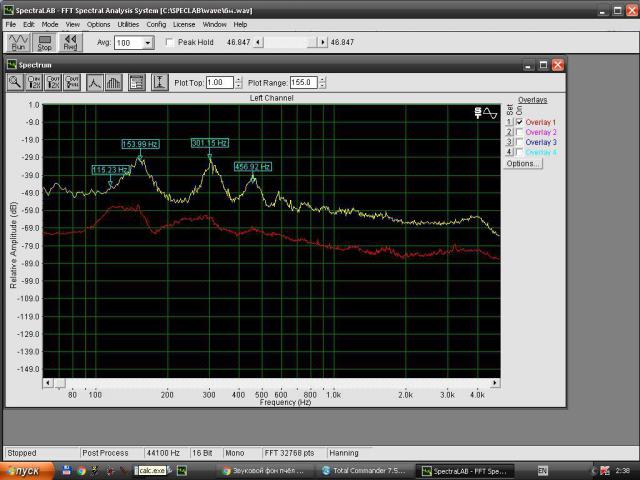This screenshot has width=640, height=480.
Task: Enable the Overlay 4 checkbox
Action: (x=519, y=152)
